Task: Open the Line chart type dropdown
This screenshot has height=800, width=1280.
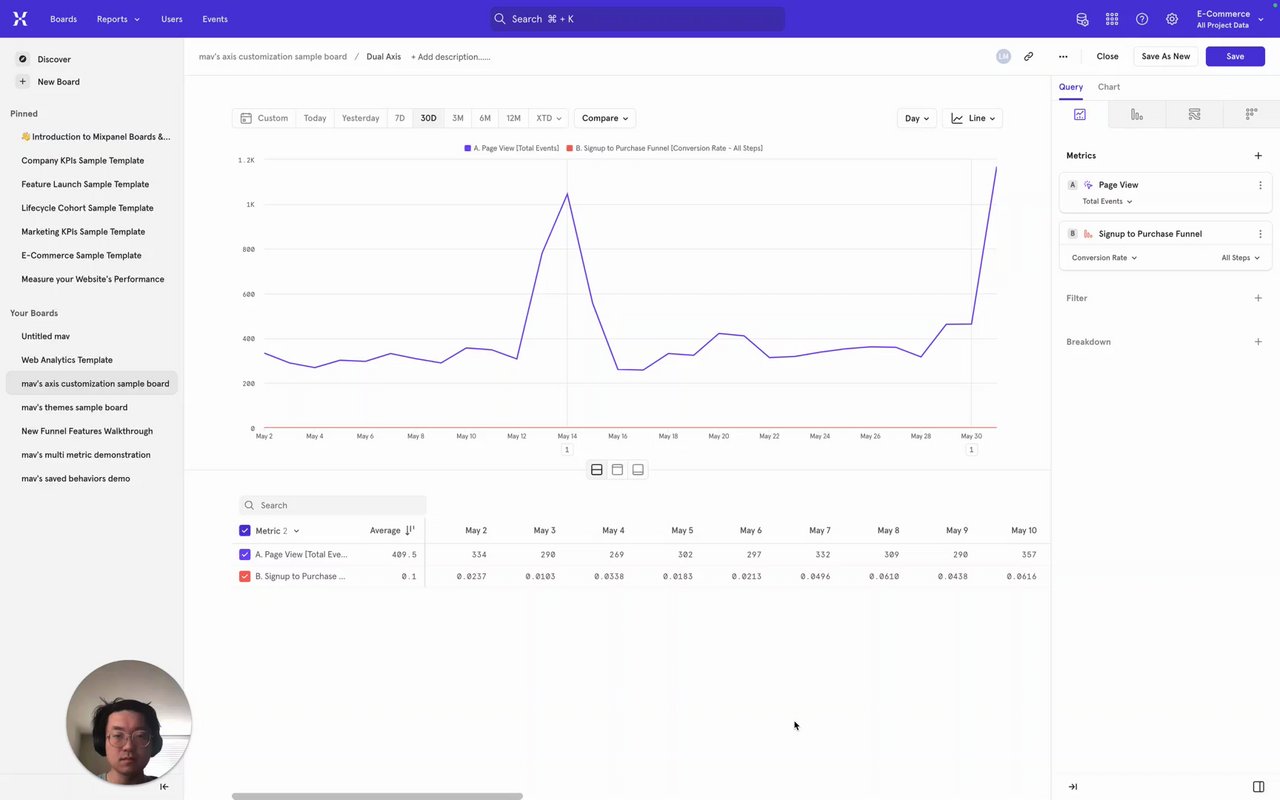Action: coord(972,118)
